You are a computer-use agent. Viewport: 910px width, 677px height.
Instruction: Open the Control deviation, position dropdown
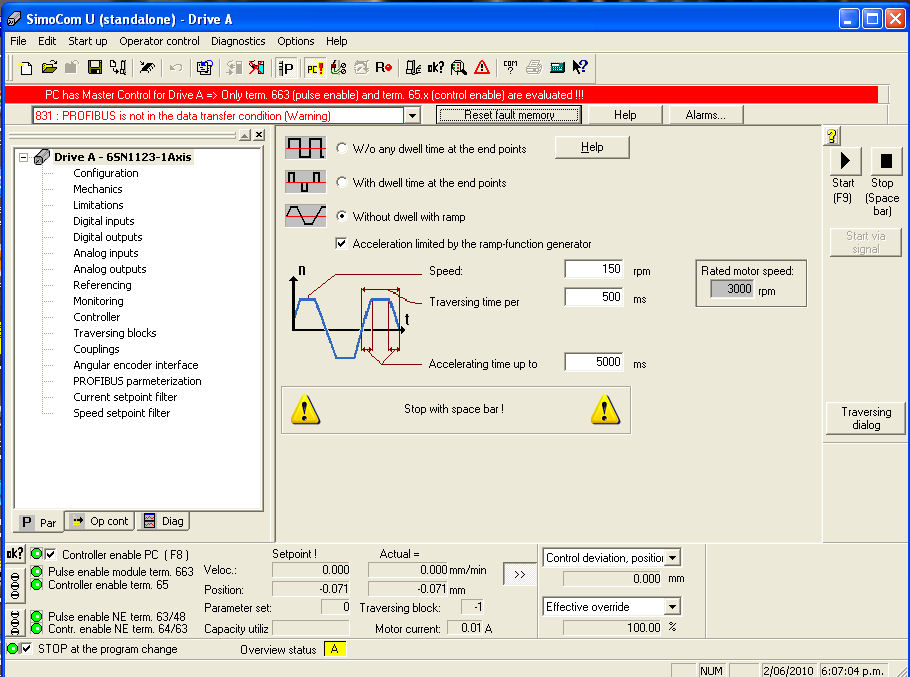coord(672,558)
